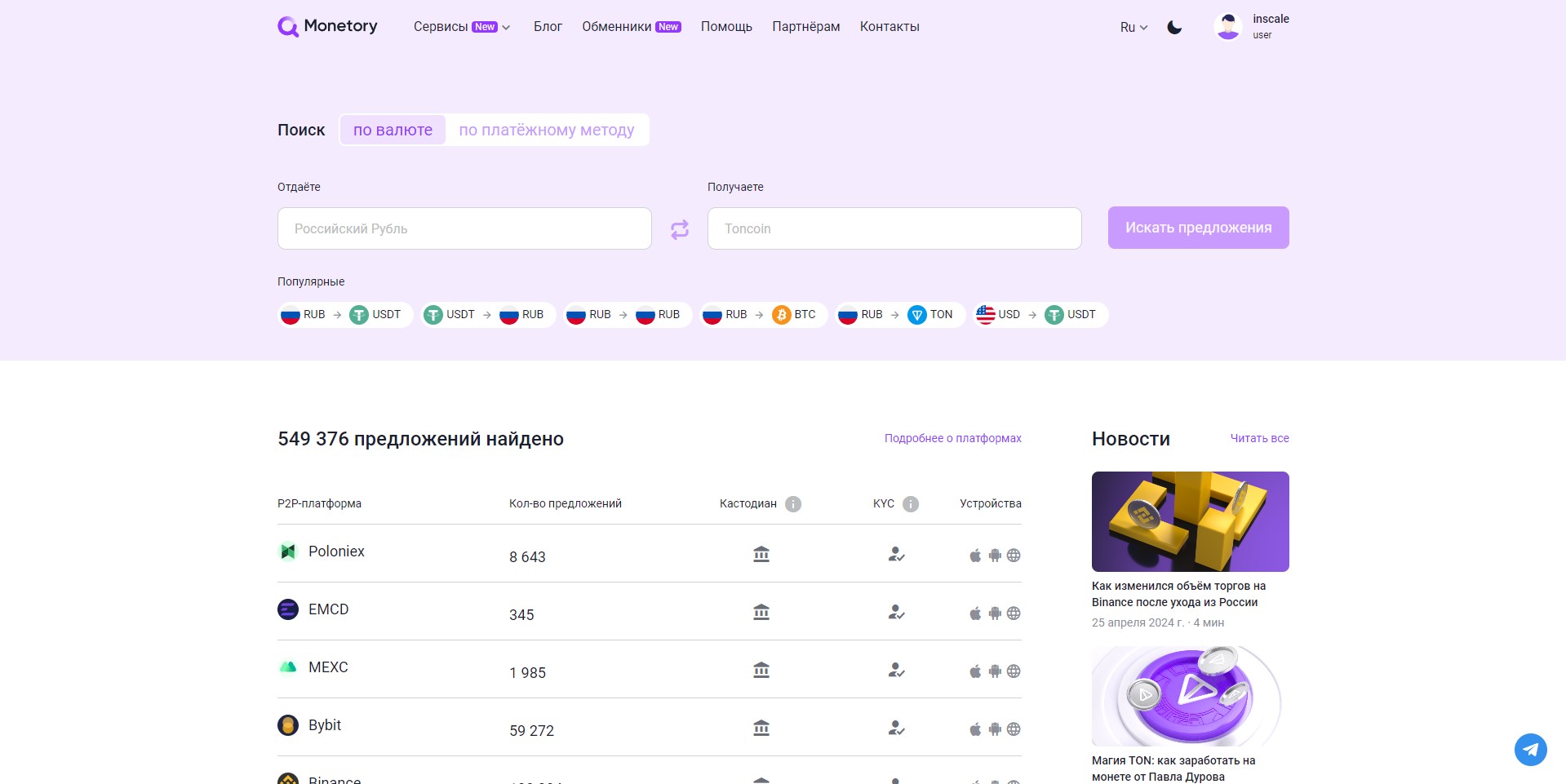Image resolution: width=1566 pixels, height=784 pixels.
Task: Open the EMCD platform name
Action: coord(328,609)
